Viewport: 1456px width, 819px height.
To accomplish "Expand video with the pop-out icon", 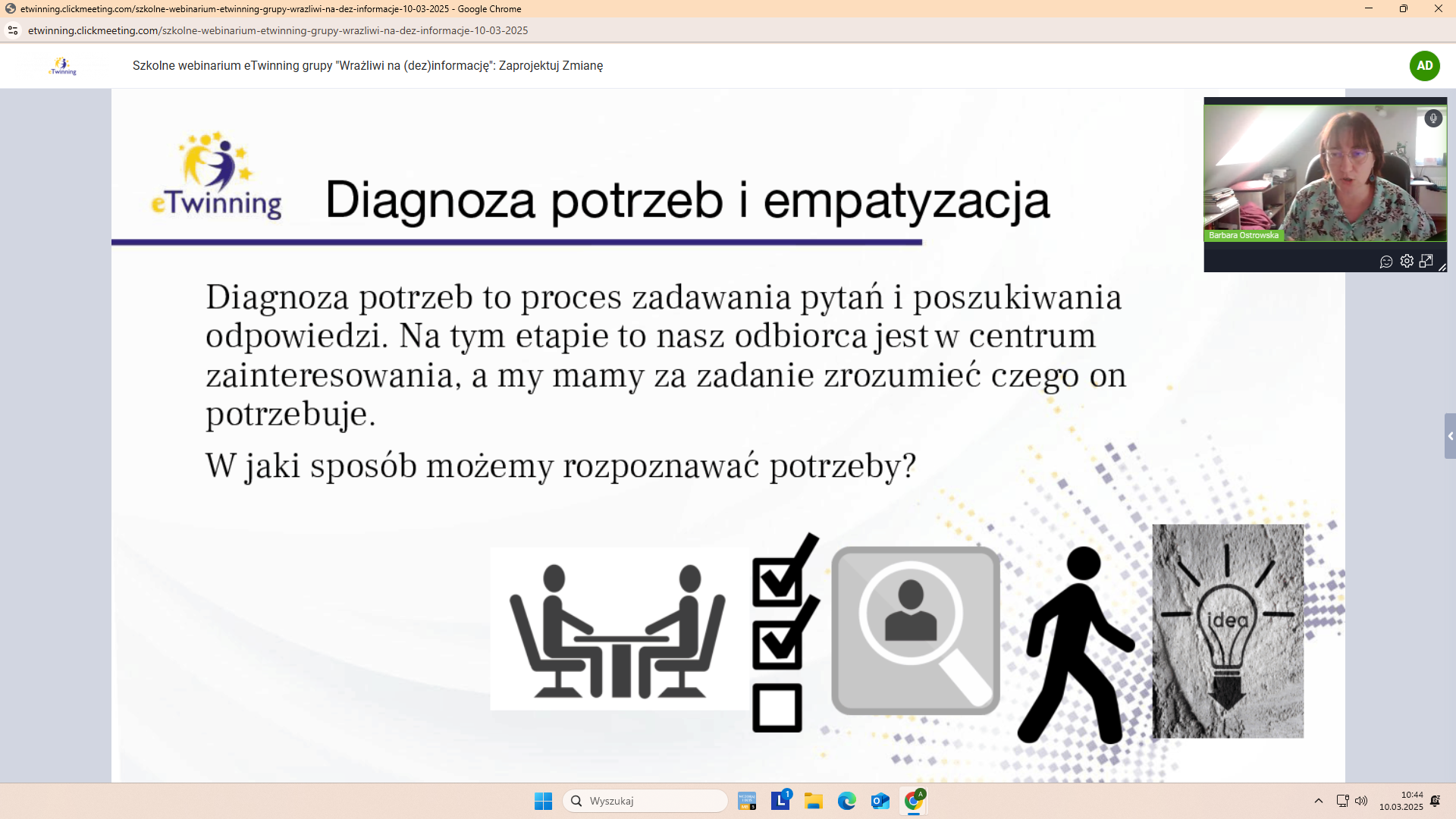I will [1426, 261].
